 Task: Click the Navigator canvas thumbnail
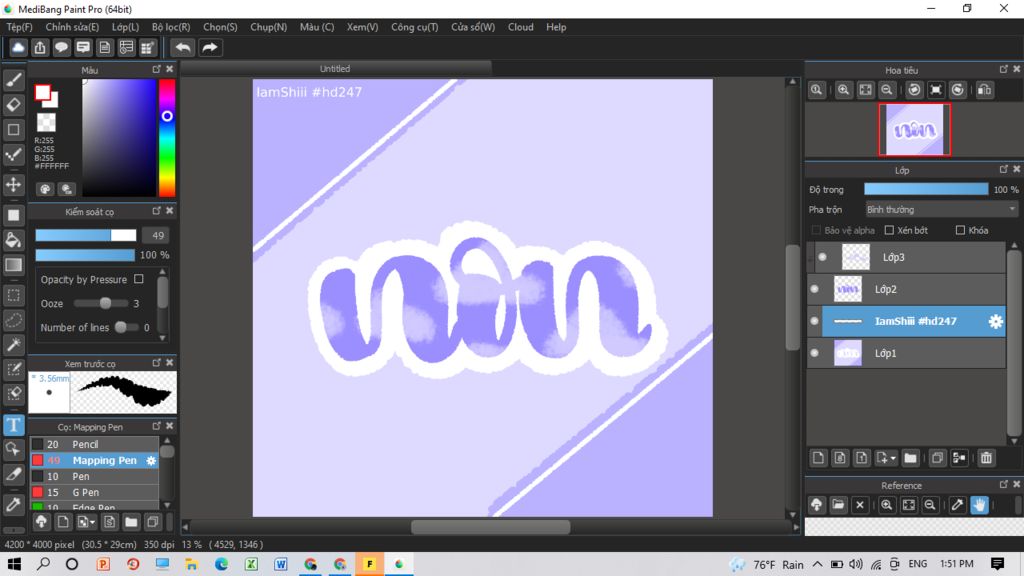coord(914,129)
